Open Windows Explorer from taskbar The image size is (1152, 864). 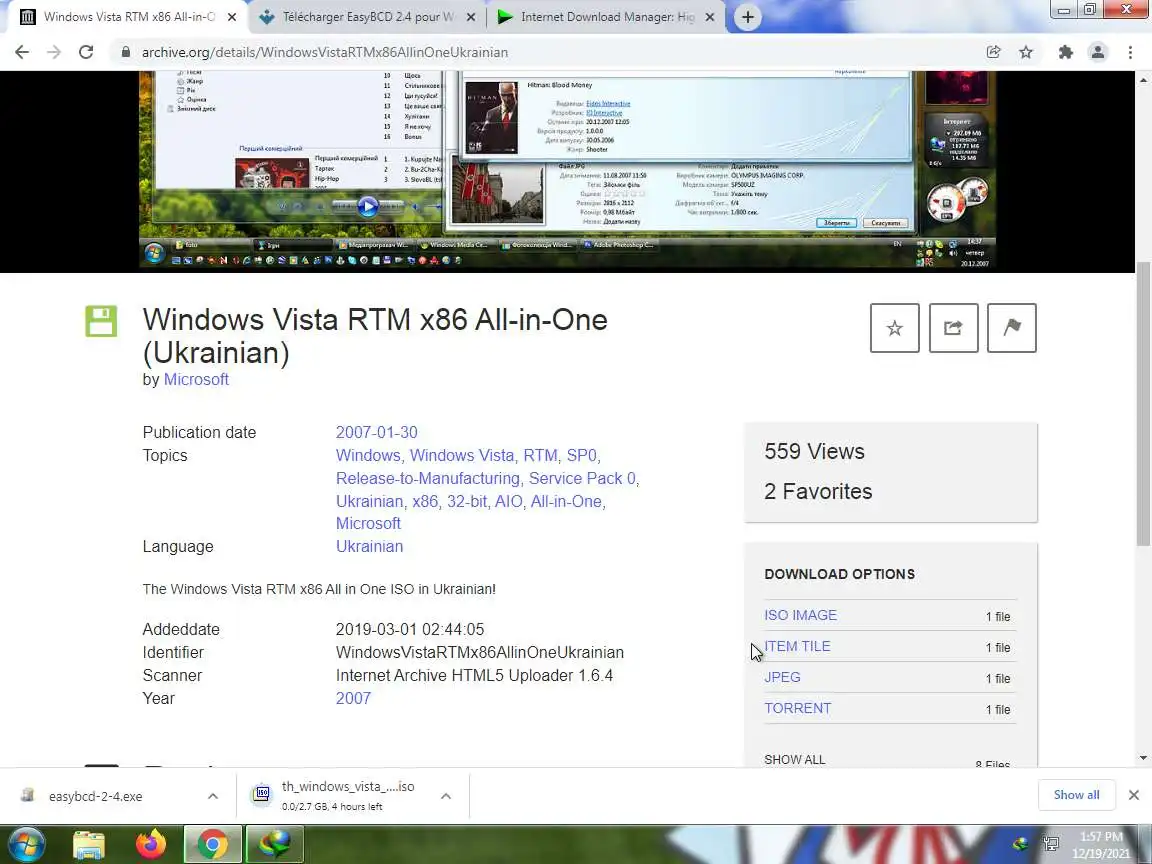[x=89, y=845]
